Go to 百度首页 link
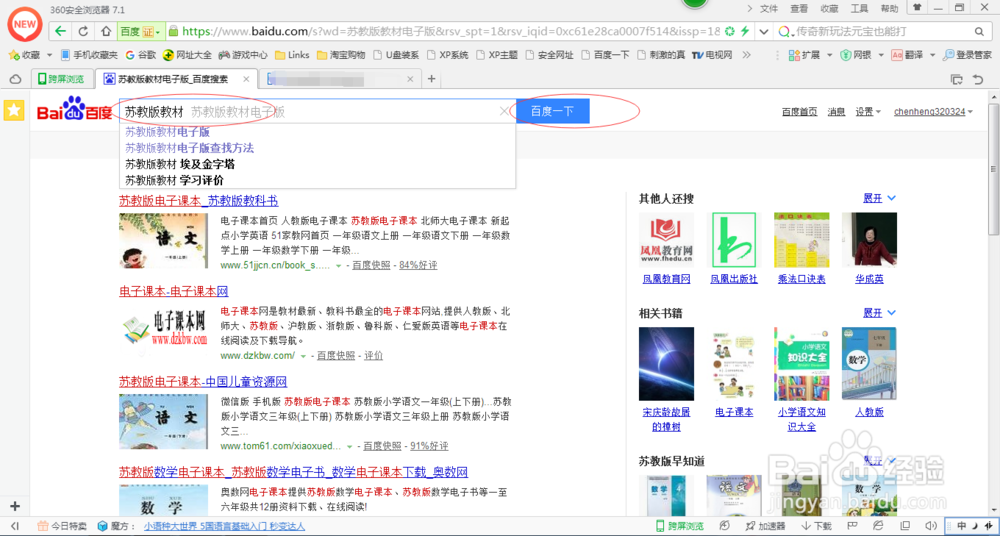Image resolution: width=1000 pixels, height=536 pixels. pos(799,112)
